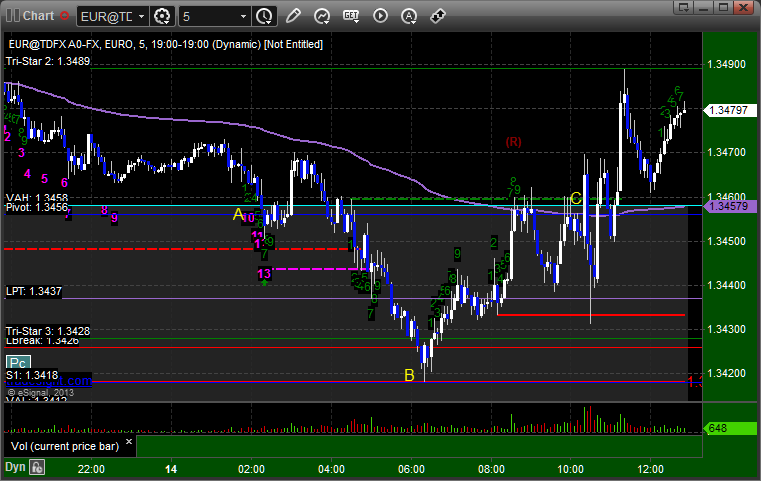Click the Pc badge on chart
Screen dimensions: 761x481
(18, 363)
